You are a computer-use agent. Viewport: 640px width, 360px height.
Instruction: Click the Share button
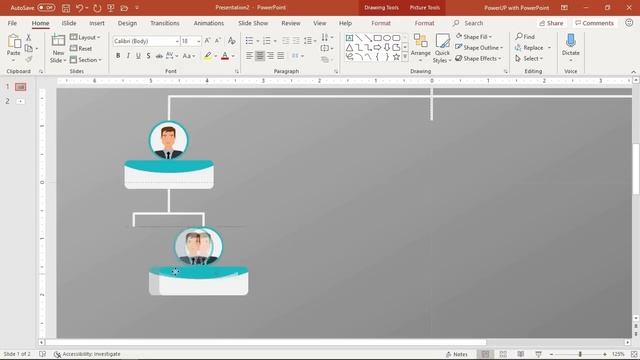point(551,23)
